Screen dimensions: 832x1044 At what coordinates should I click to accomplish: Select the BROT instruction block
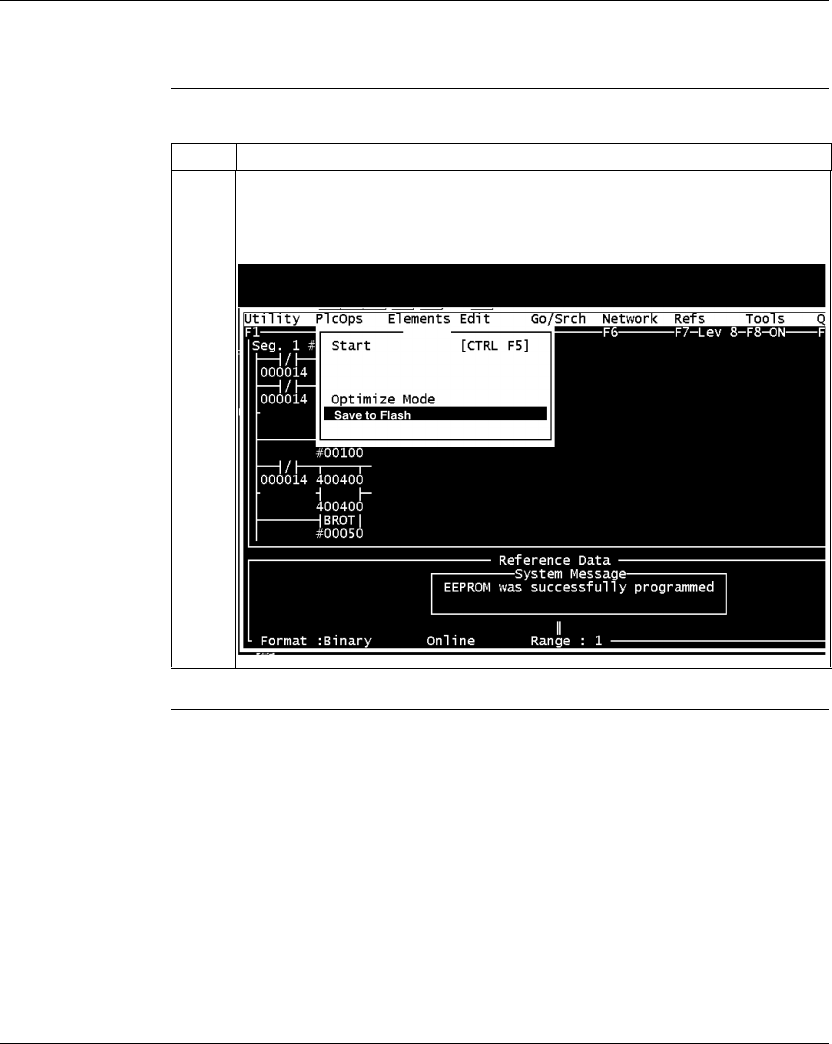[339, 520]
